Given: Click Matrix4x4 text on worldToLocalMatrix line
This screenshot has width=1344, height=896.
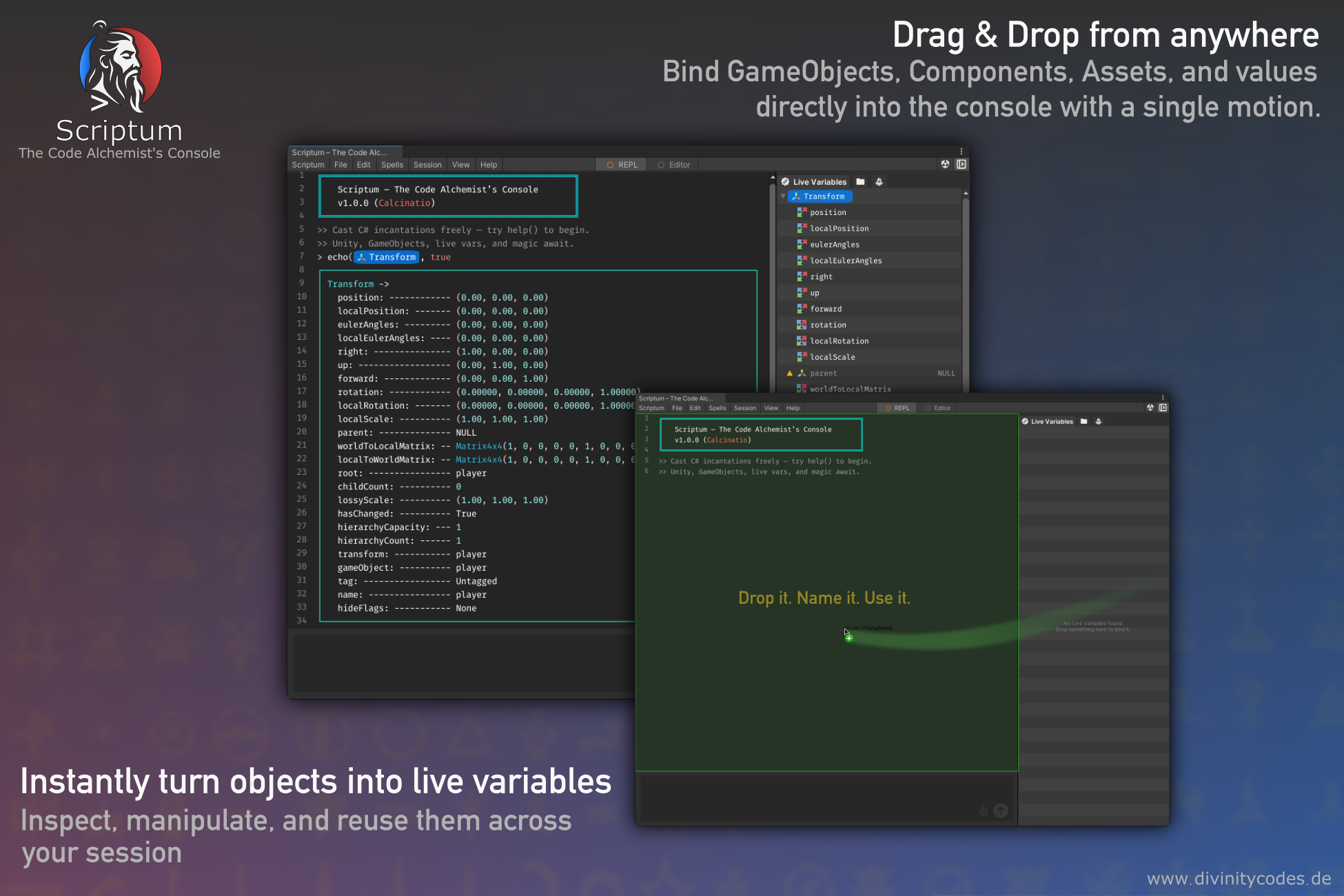Looking at the screenshot, I should [478, 447].
